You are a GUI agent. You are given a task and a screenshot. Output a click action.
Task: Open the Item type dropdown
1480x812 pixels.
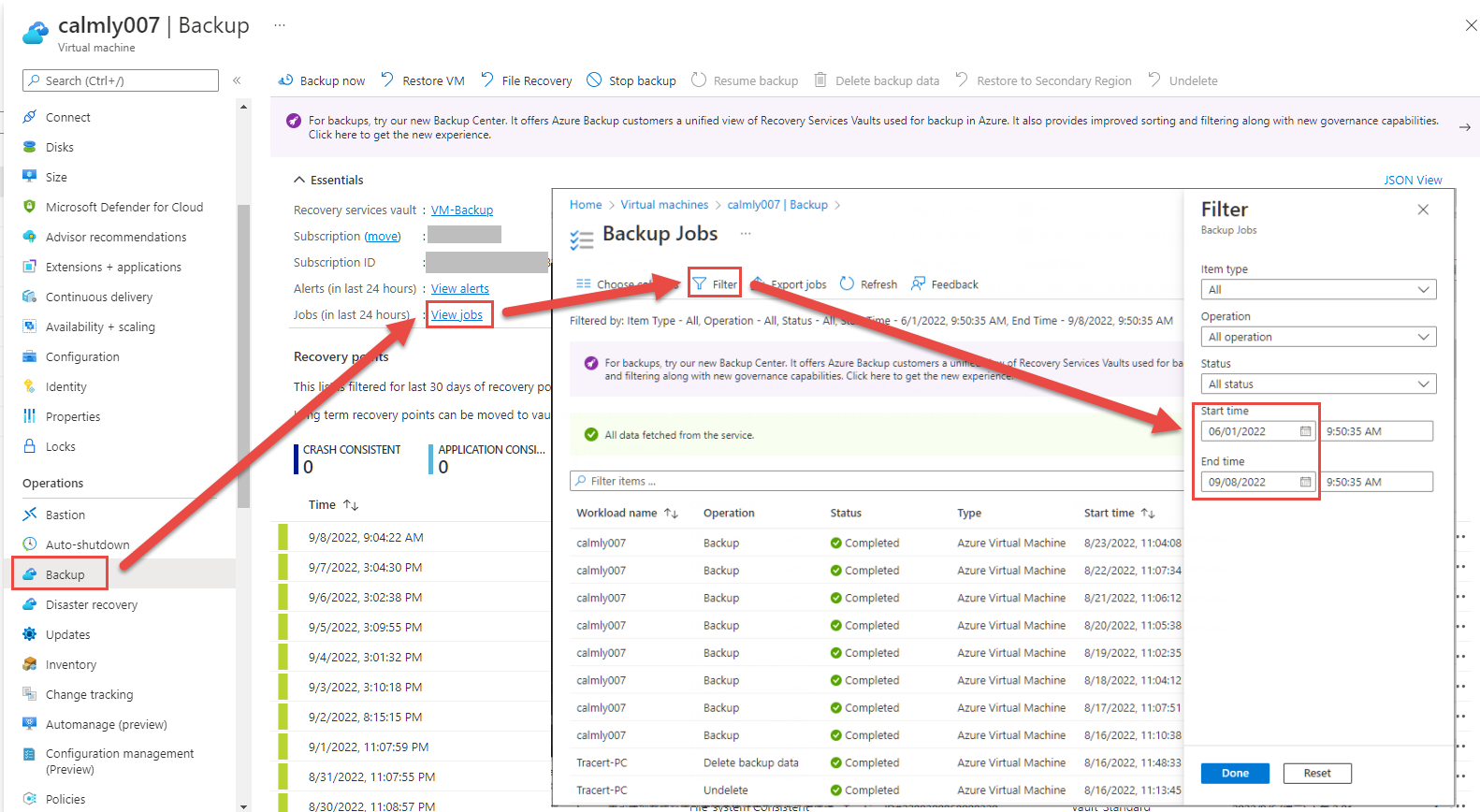pos(1318,289)
